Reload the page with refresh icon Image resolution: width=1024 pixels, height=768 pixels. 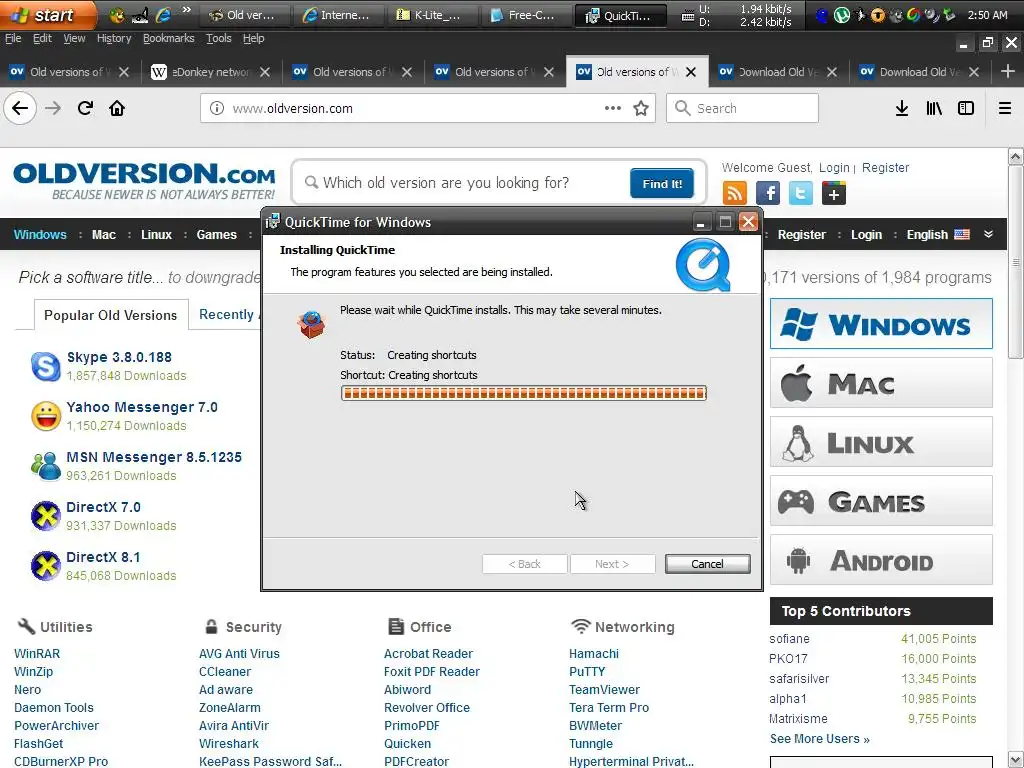[85, 108]
